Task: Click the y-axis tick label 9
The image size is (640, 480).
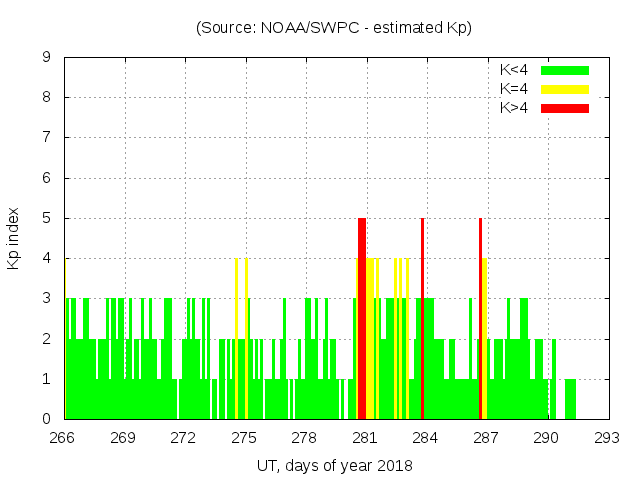Action: pos(46,58)
